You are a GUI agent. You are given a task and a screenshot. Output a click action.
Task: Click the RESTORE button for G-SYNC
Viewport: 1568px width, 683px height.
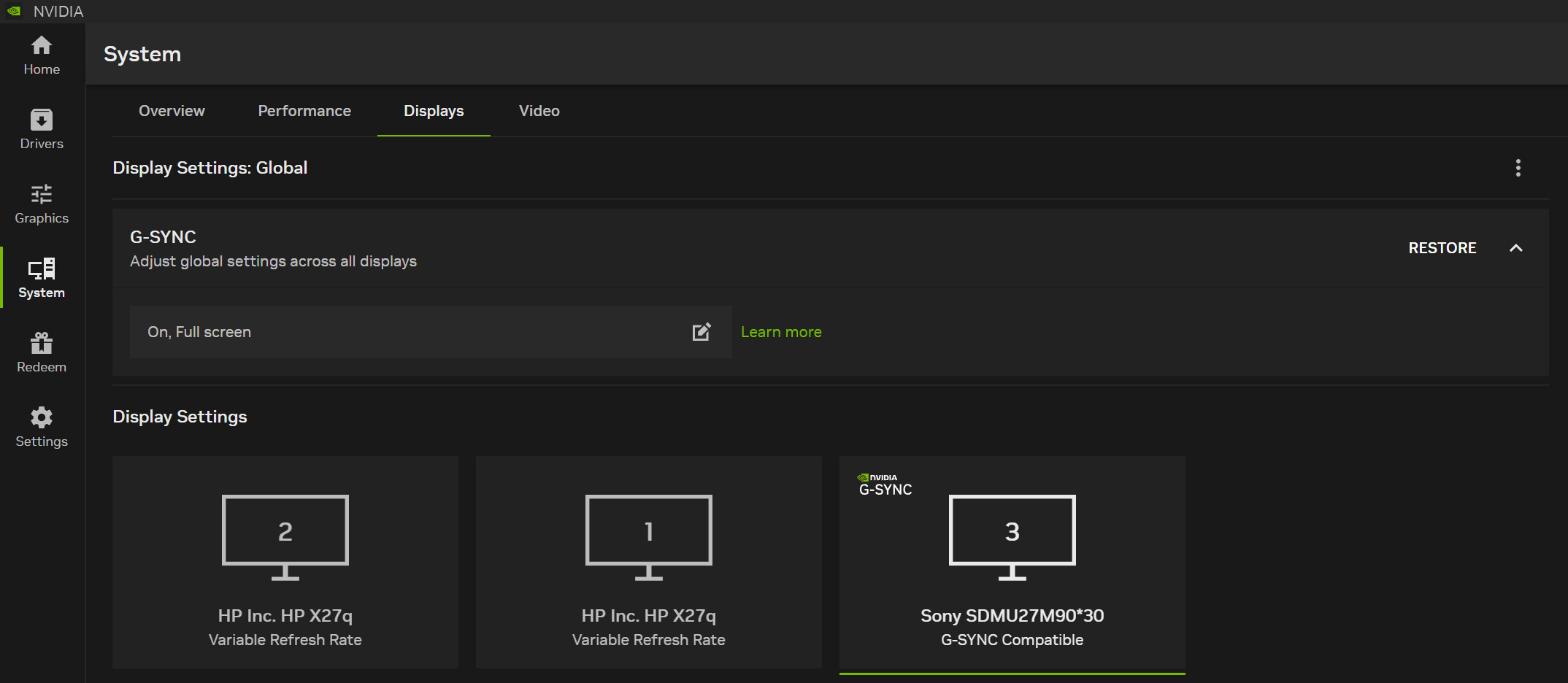click(1442, 247)
